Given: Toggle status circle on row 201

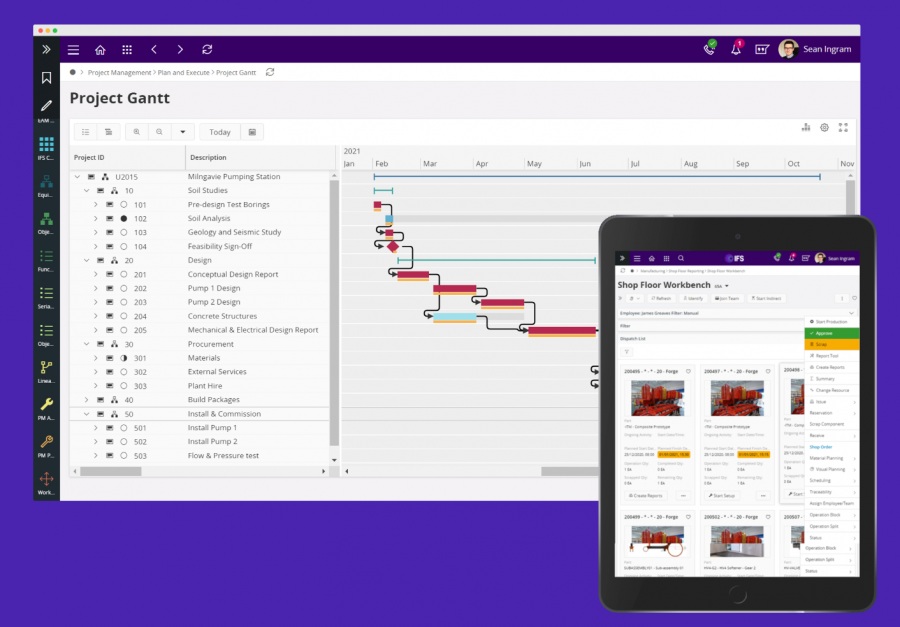Looking at the screenshot, I should point(123,274).
